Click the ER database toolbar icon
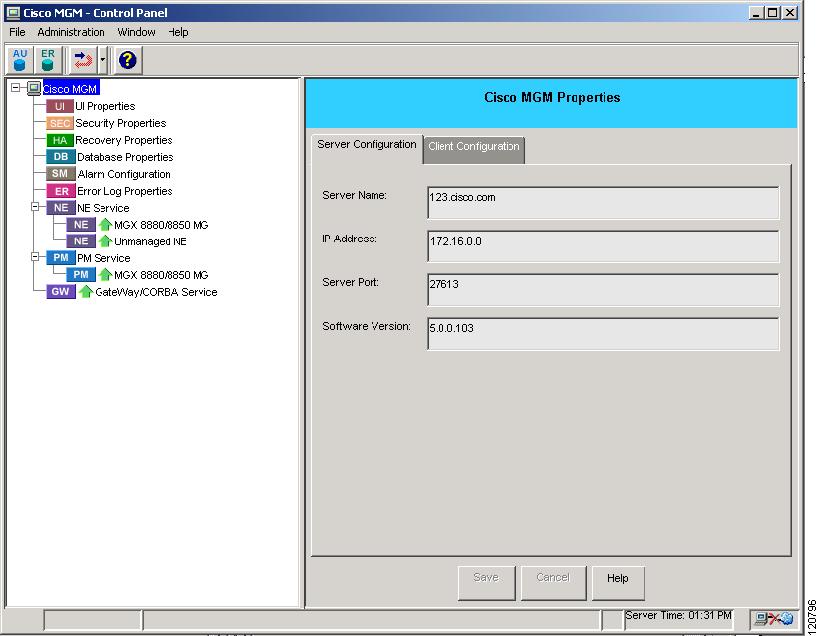Viewport: 821px width, 636px height. point(48,60)
